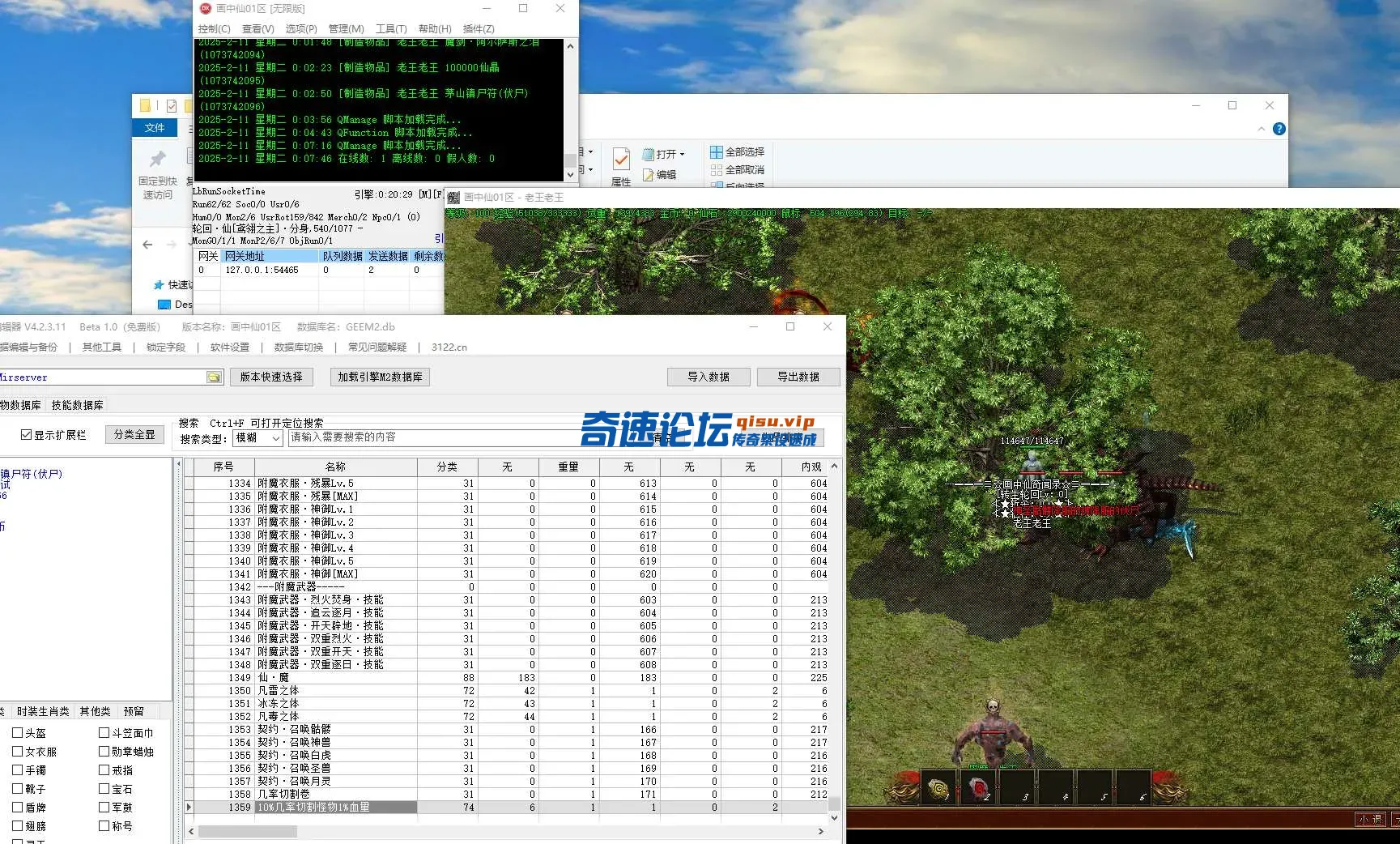Click game hotbar slot 1 item icon
Image resolution: width=1400 pixels, height=844 pixels.
(x=939, y=787)
